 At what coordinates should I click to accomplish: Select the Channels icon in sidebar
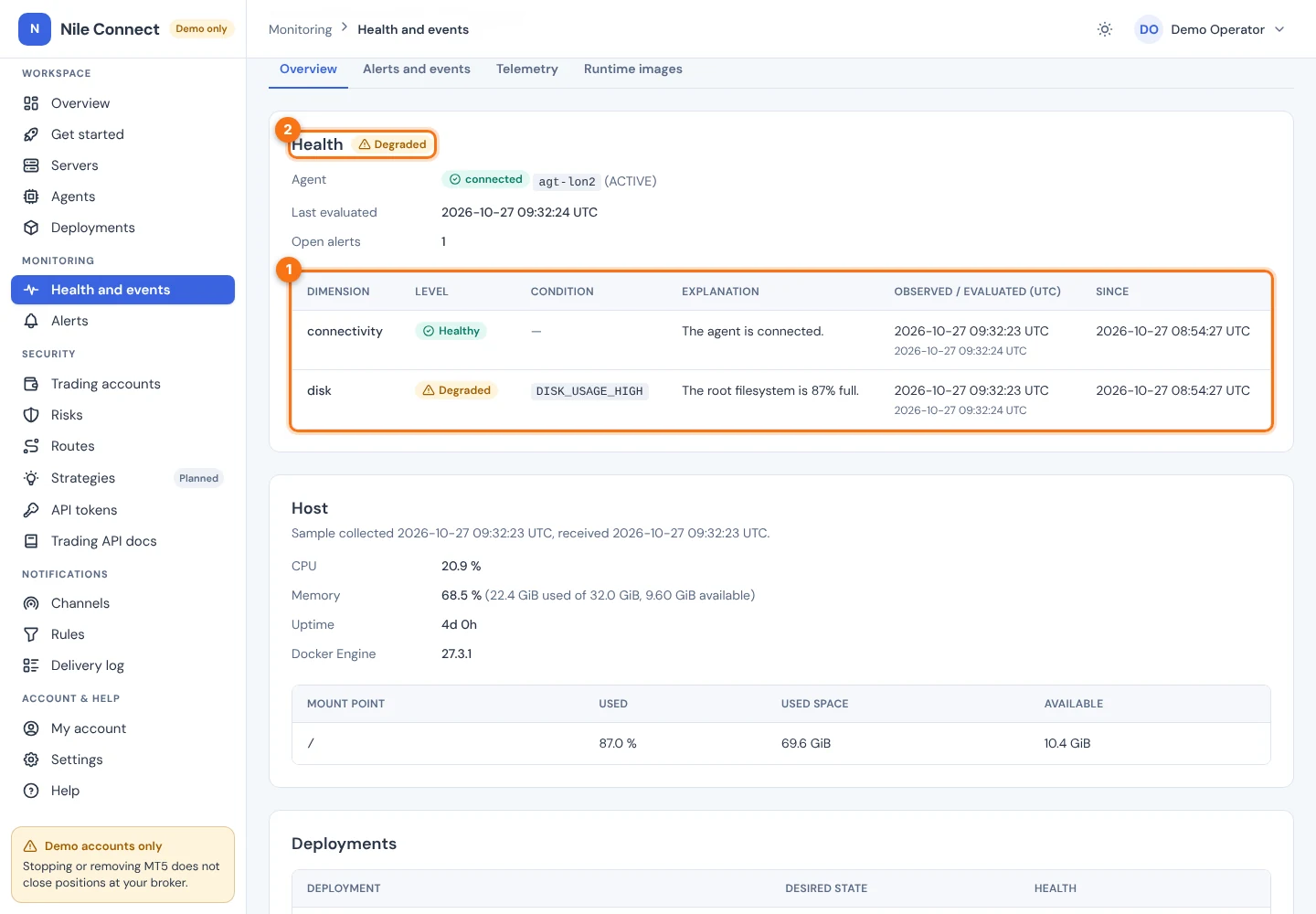click(31, 603)
